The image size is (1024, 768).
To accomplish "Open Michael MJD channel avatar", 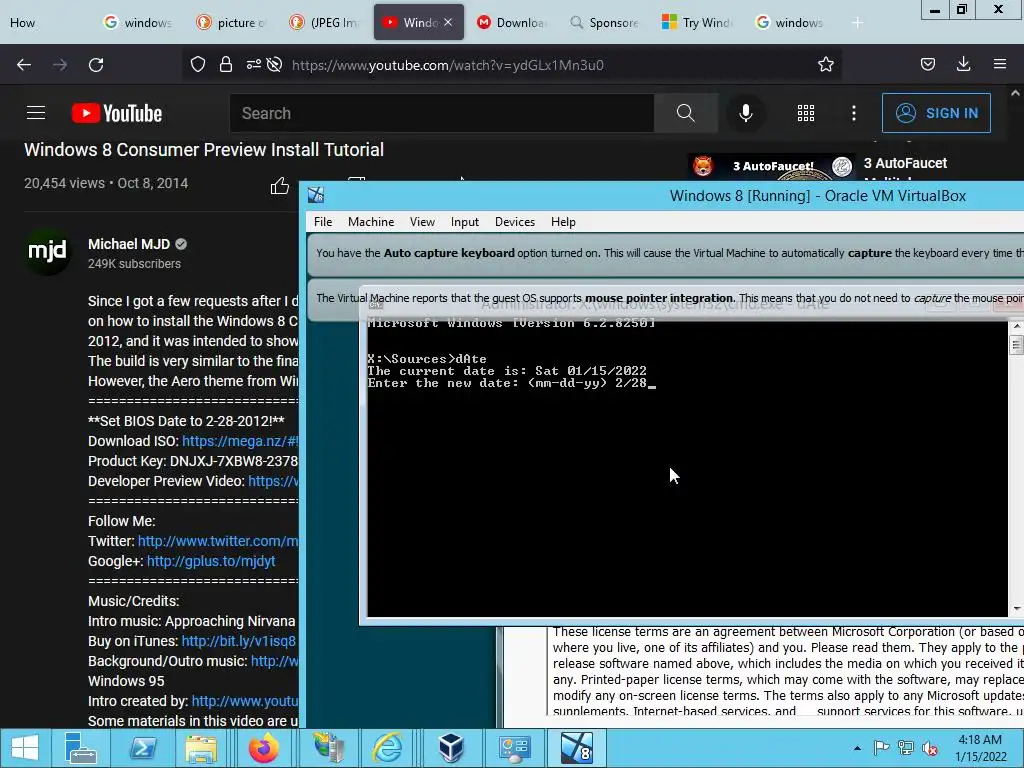I will pyautogui.click(x=47, y=251).
